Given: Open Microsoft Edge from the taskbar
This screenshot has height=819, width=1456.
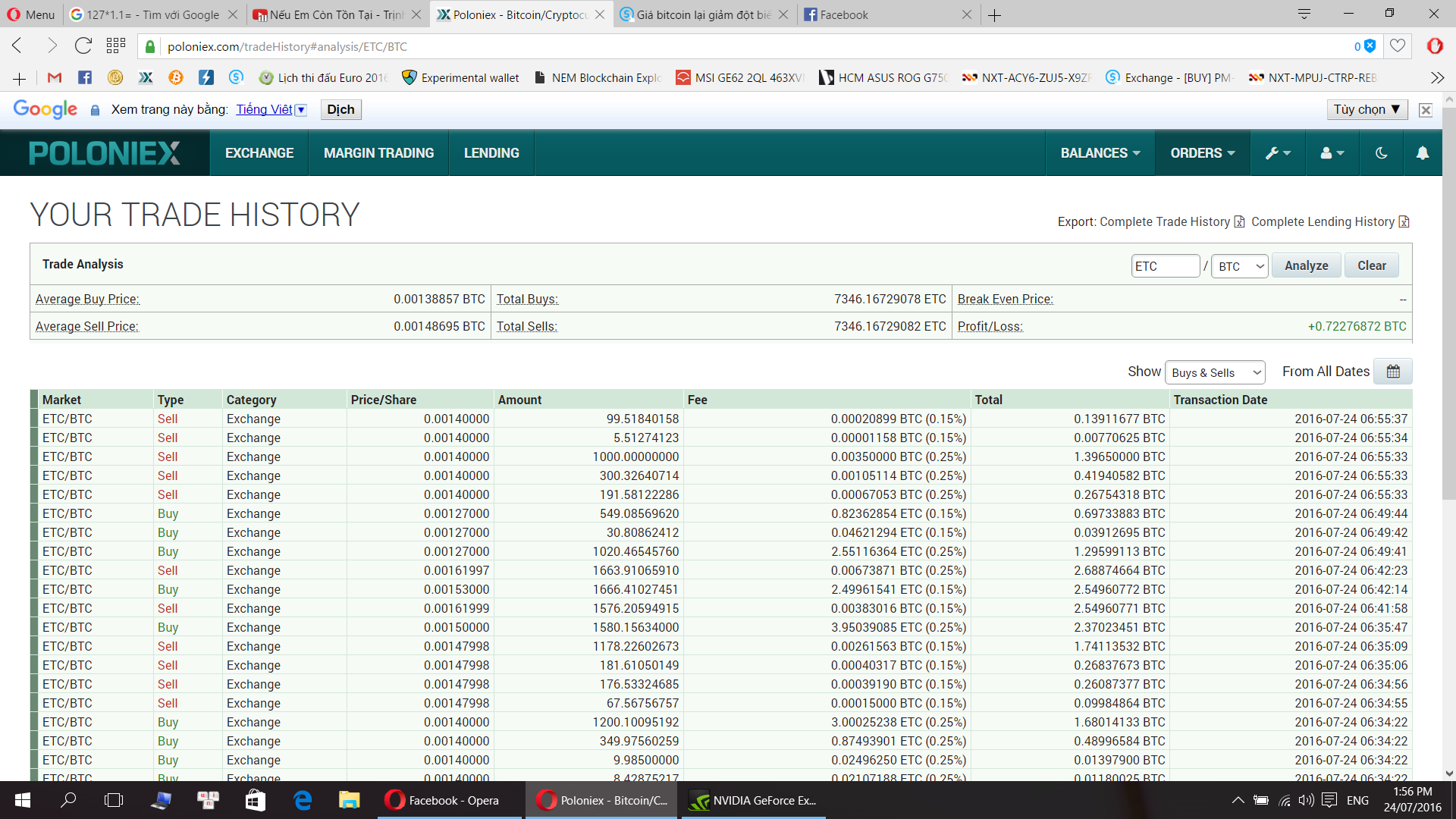Looking at the screenshot, I should pos(303,800).
